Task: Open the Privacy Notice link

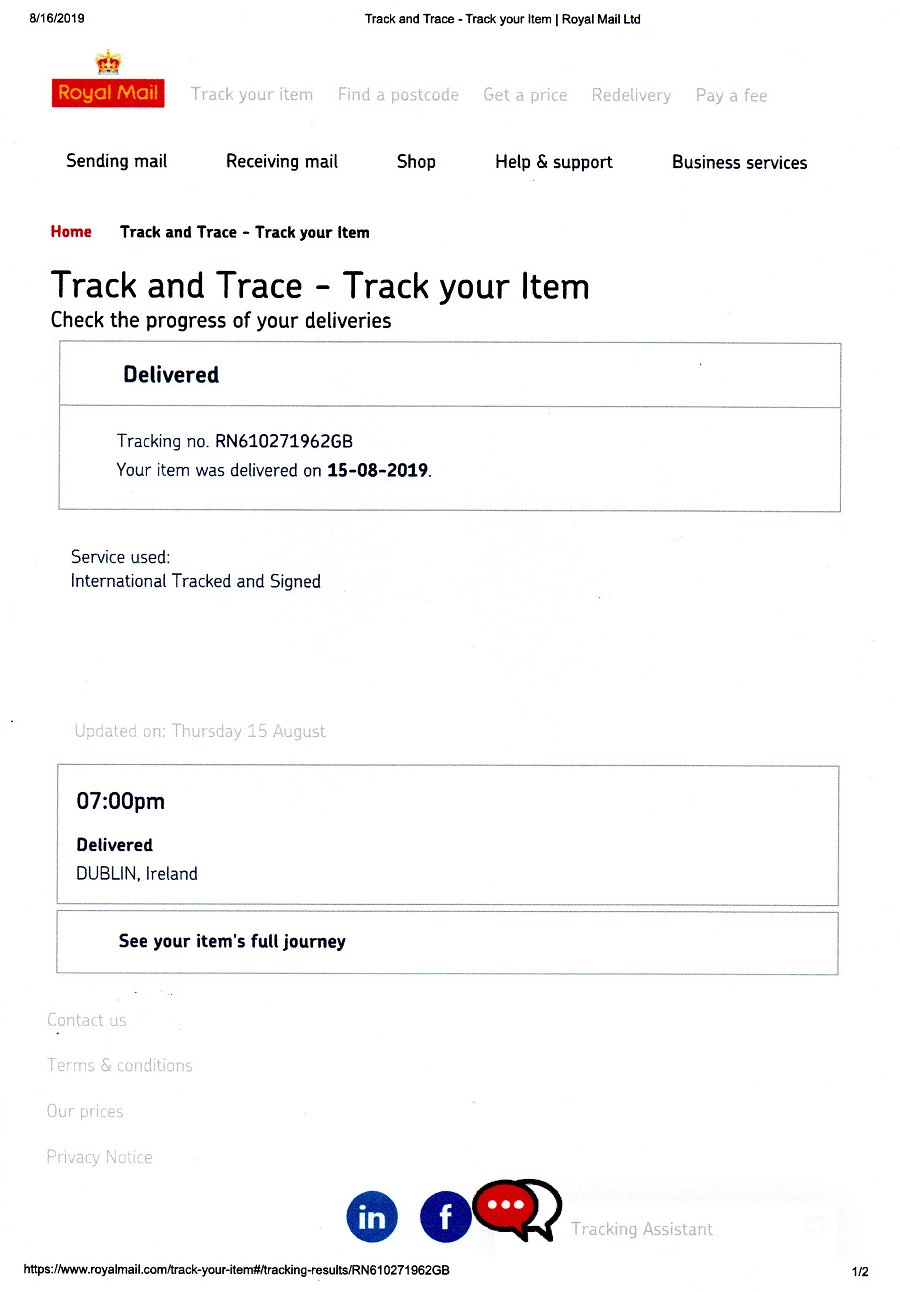Action: click(x=100, y=1157)
